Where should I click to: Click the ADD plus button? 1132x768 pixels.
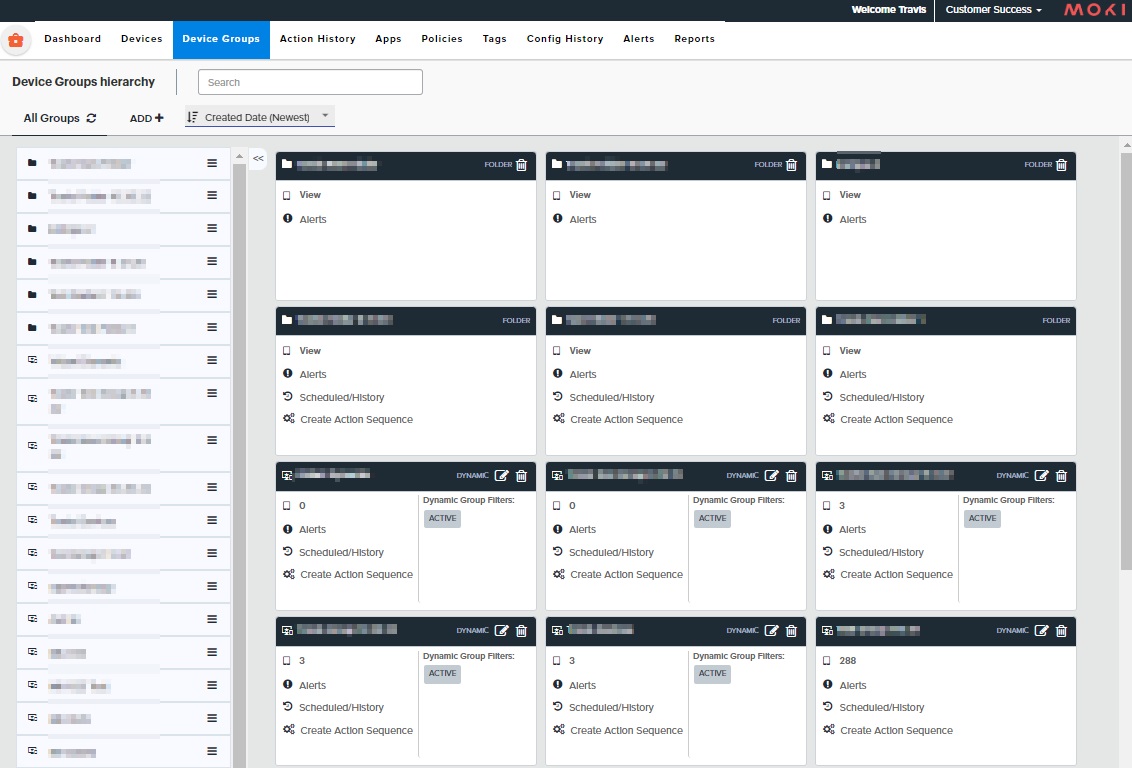[x=147, y=118]
